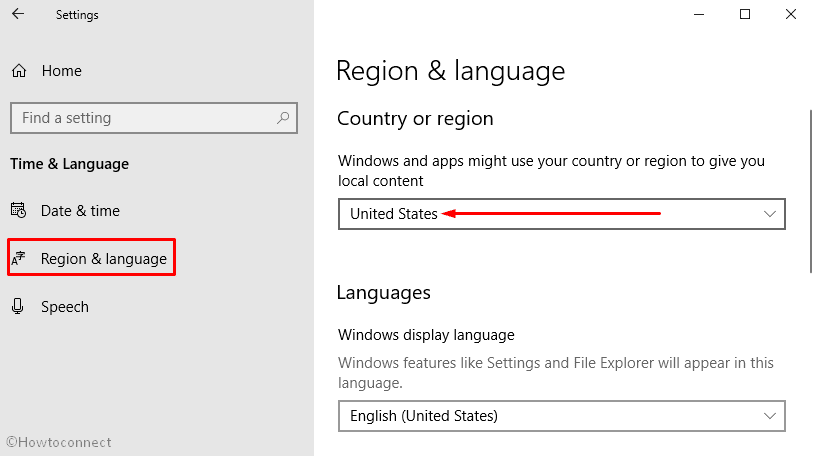Screen dimensions: 813x456
Task: Close the Settings window
Action: click(x=791, y=14)
